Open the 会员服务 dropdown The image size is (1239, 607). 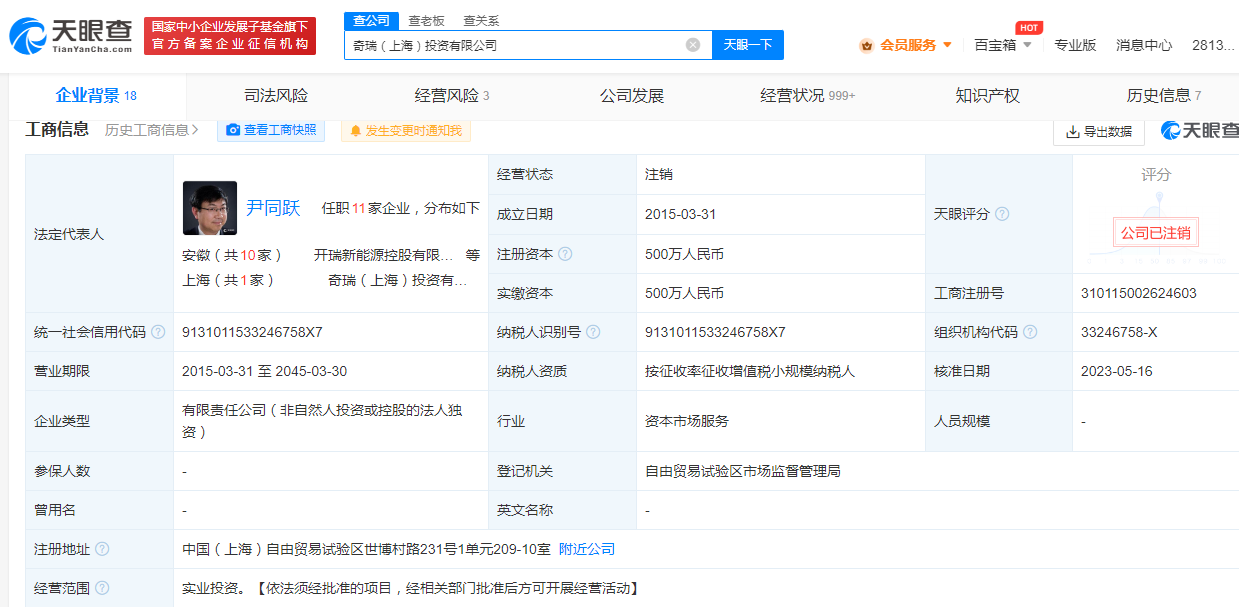[906, 45]
